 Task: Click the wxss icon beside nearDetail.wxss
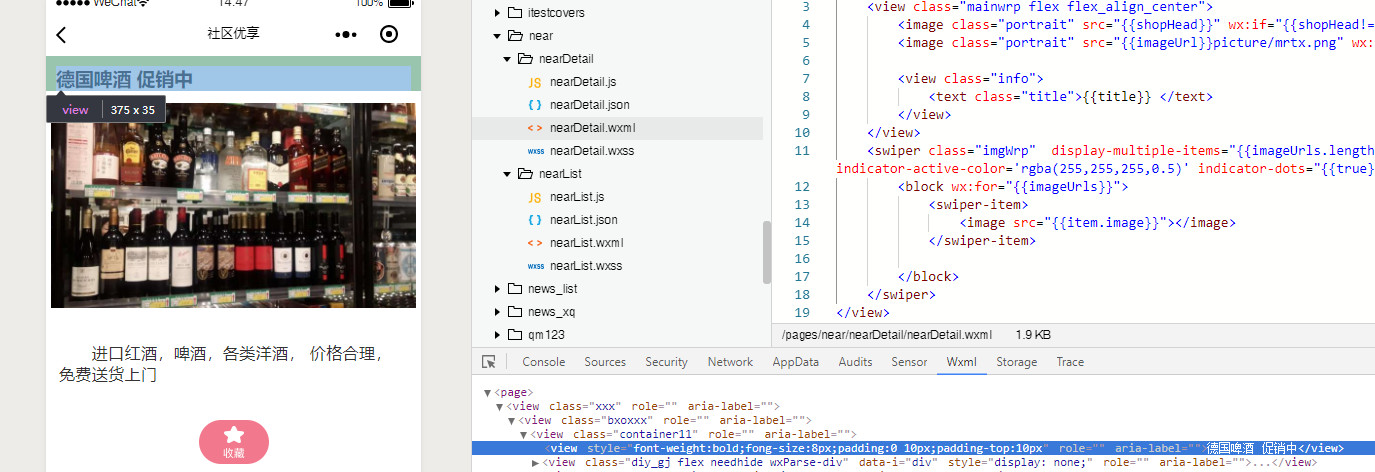(x=535, y=151)
